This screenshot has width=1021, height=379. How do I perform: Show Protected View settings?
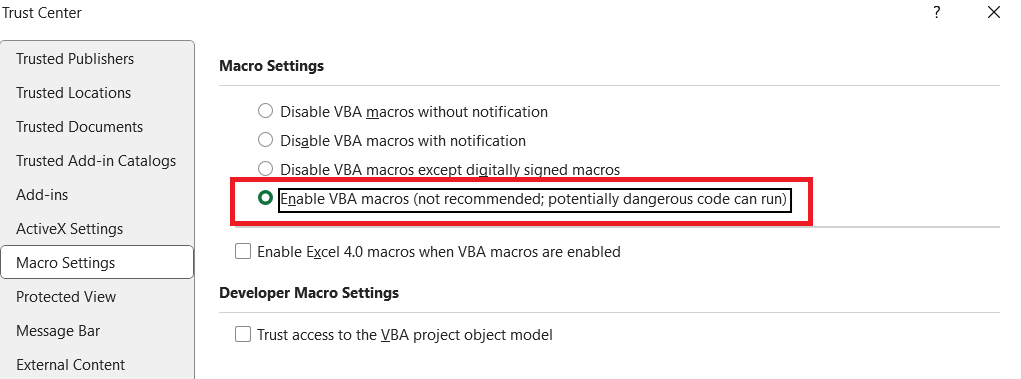tap(97, 296)
